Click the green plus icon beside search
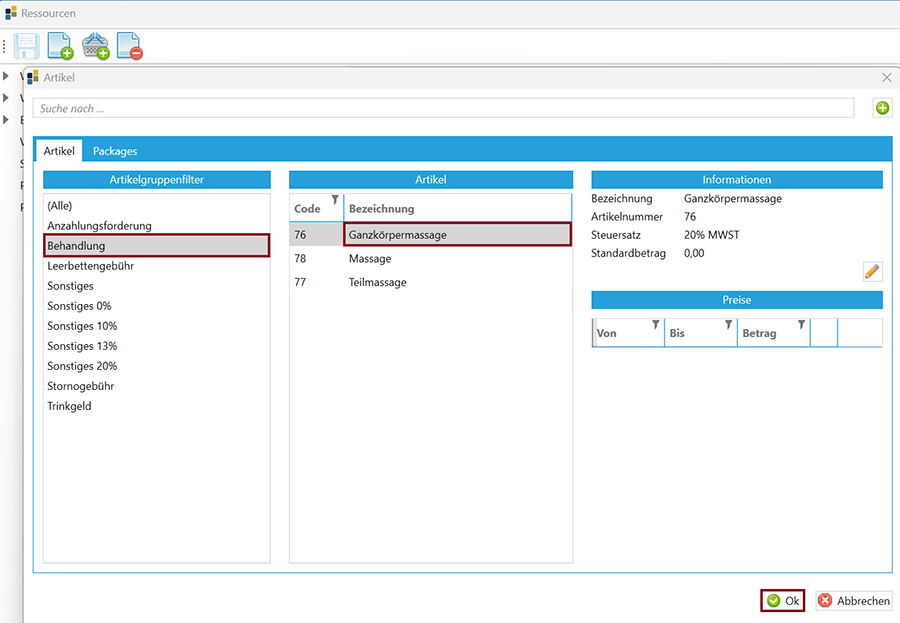 [882, 108]
